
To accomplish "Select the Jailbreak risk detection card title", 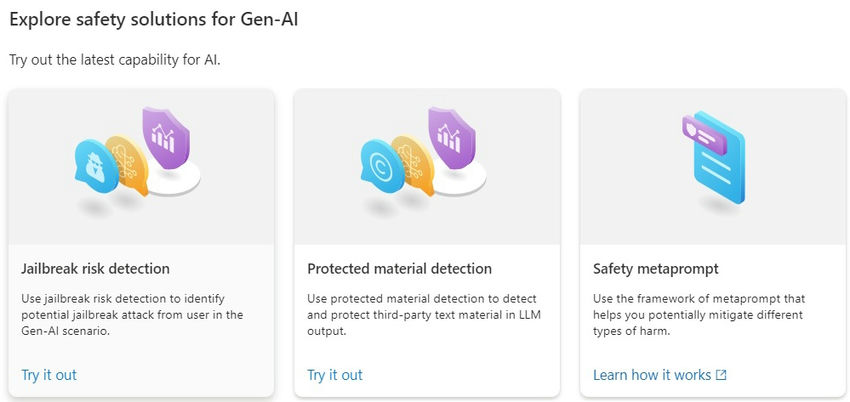I will (x=95, y=268).
